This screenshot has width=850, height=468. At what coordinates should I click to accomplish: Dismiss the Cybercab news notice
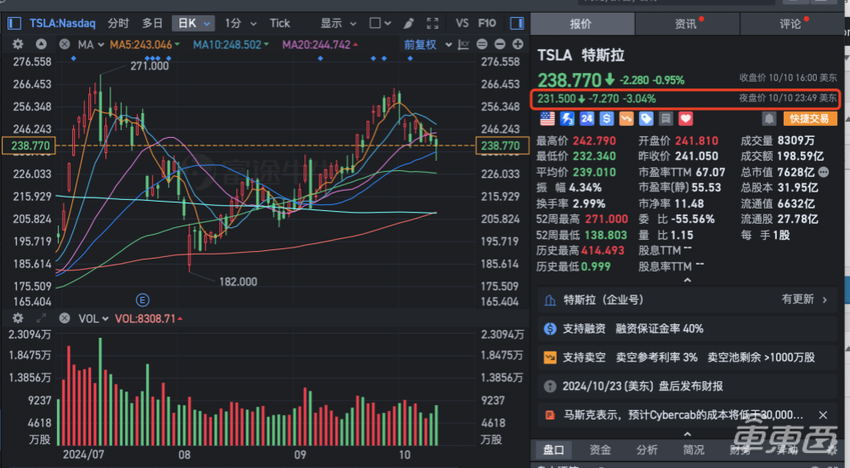823,414
